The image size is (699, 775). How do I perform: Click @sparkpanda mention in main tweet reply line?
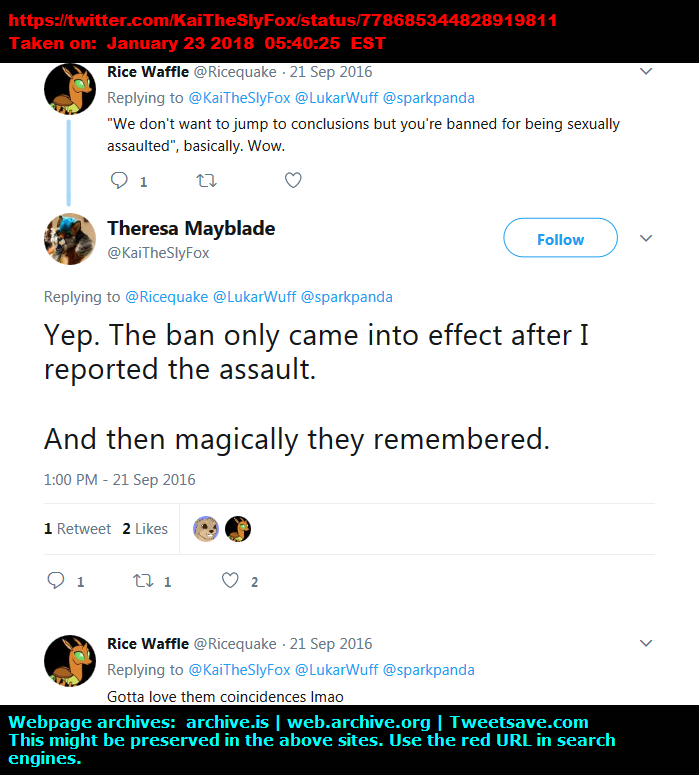click(x=346, y=297)
